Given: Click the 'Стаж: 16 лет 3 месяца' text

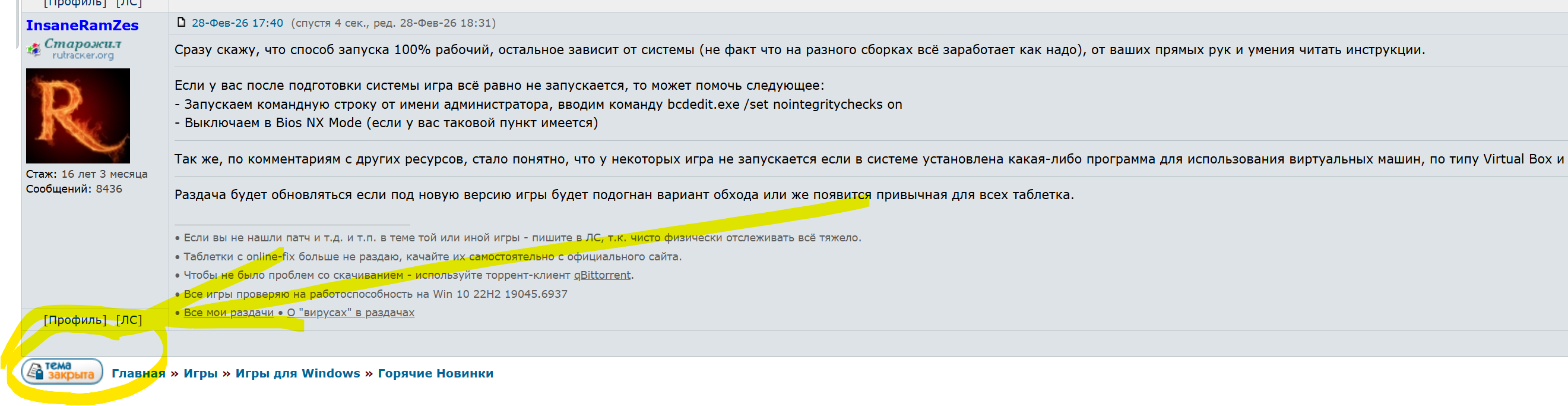Looking at the screenshot, I should 87,174.
